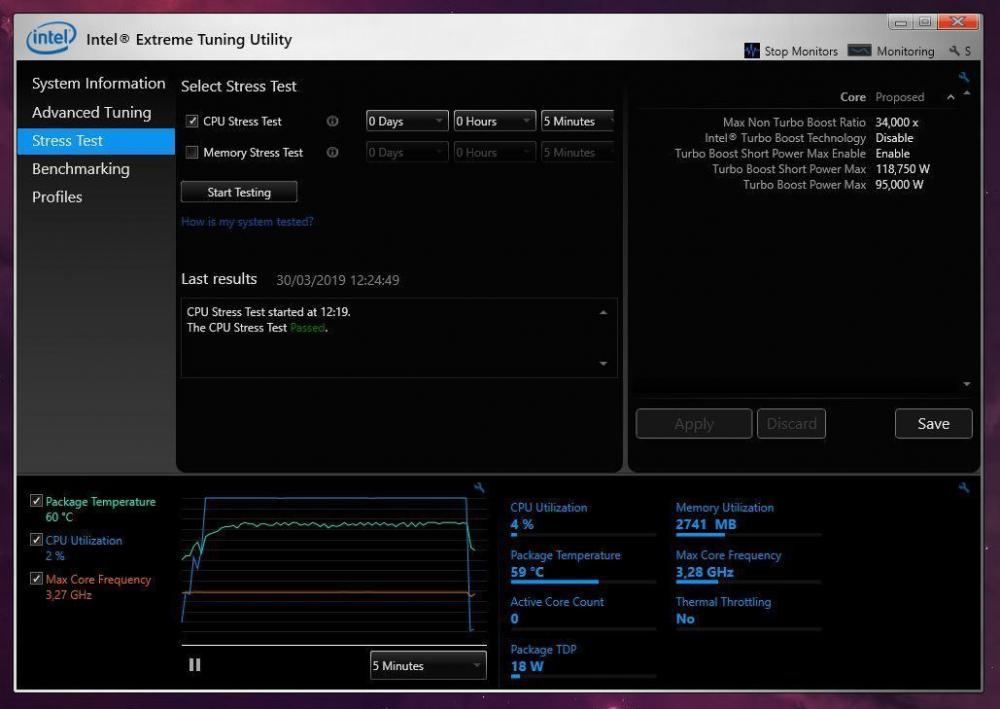Open settings via header wrench icon
The height and width of the screenshot is (709, 1000).
pos(955,51)
